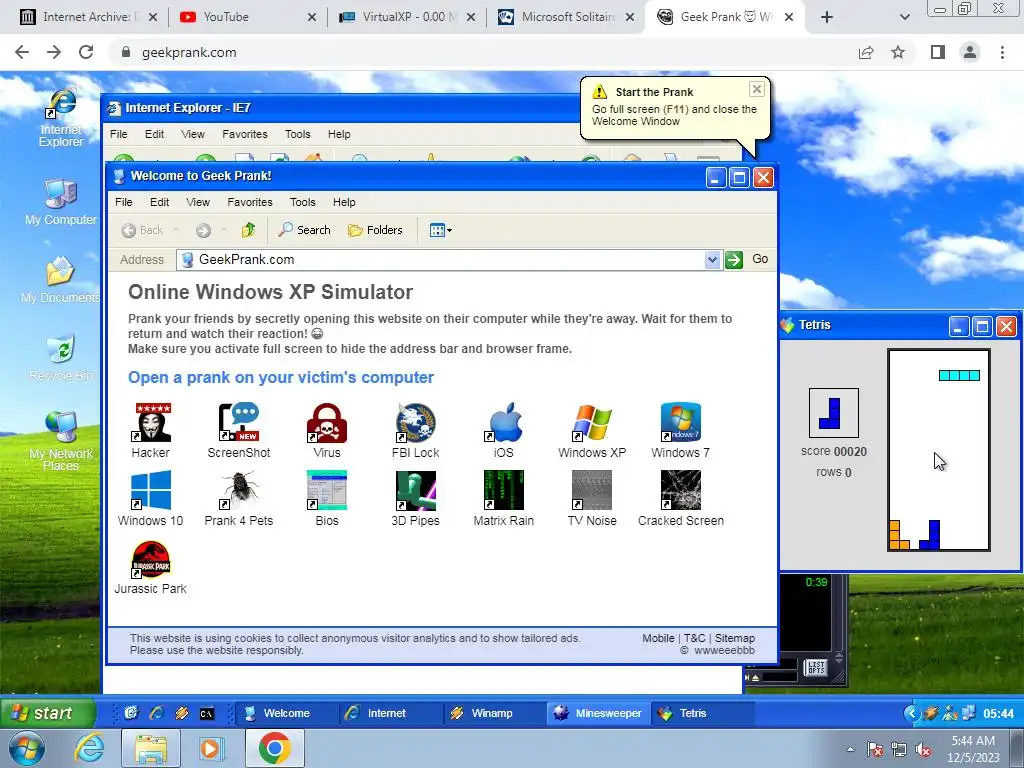The height and width of the screenshot is (768, 1024).
Task: Launch the Windows 10 prank
Action: pos(151,490)
